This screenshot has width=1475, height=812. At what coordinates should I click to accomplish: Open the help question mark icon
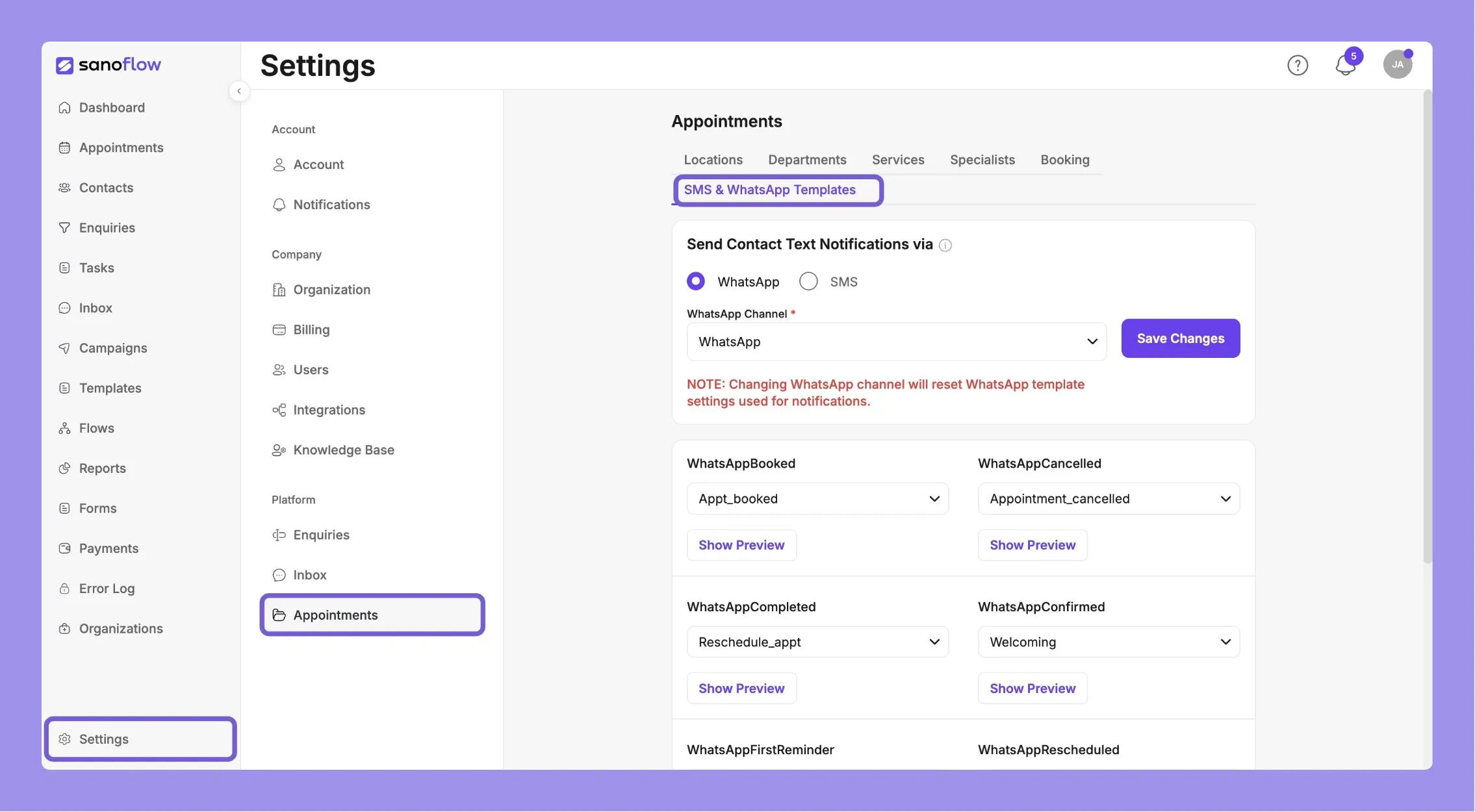pos(1298,65)
